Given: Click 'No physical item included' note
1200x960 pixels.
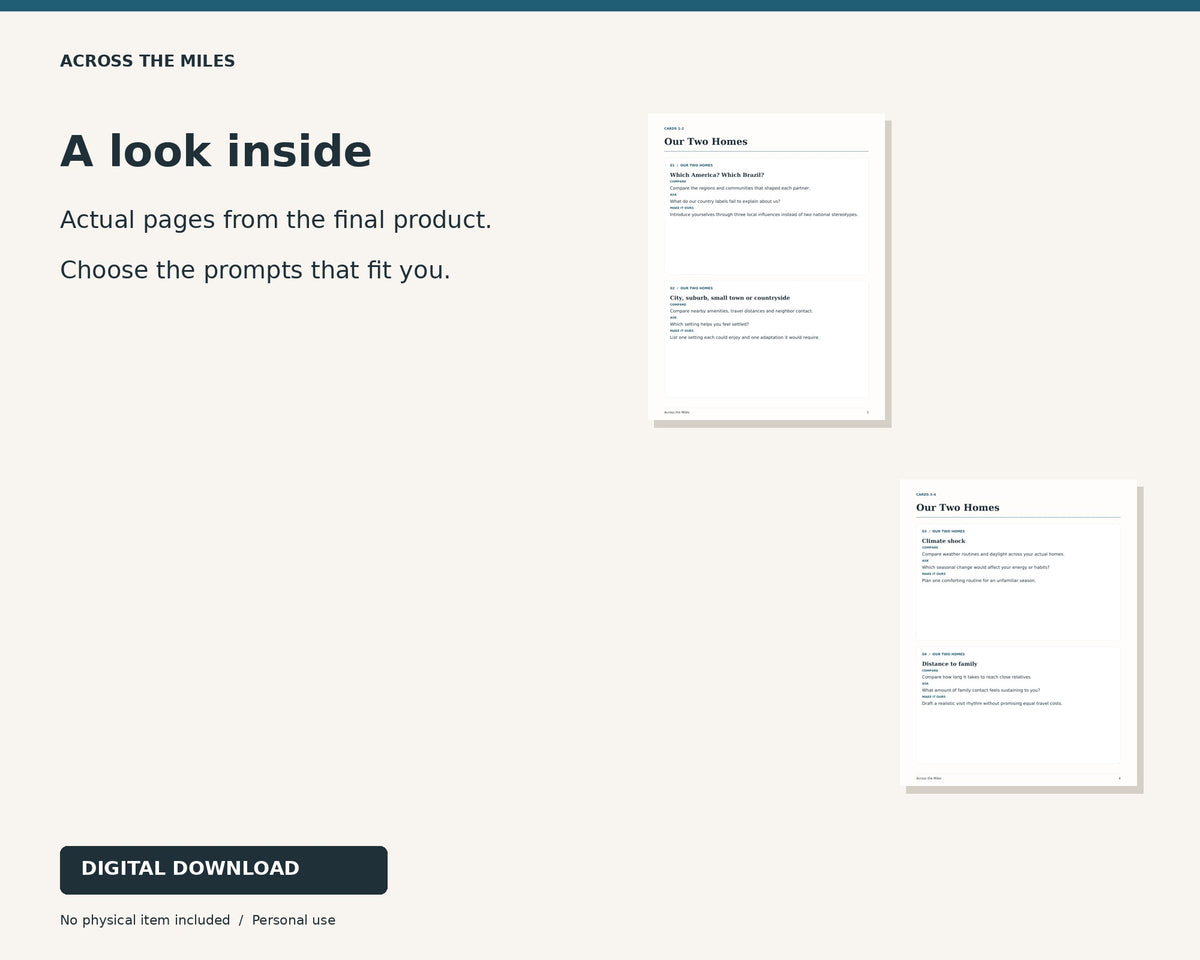Looking at the screenshot, I should coord(145,920).
